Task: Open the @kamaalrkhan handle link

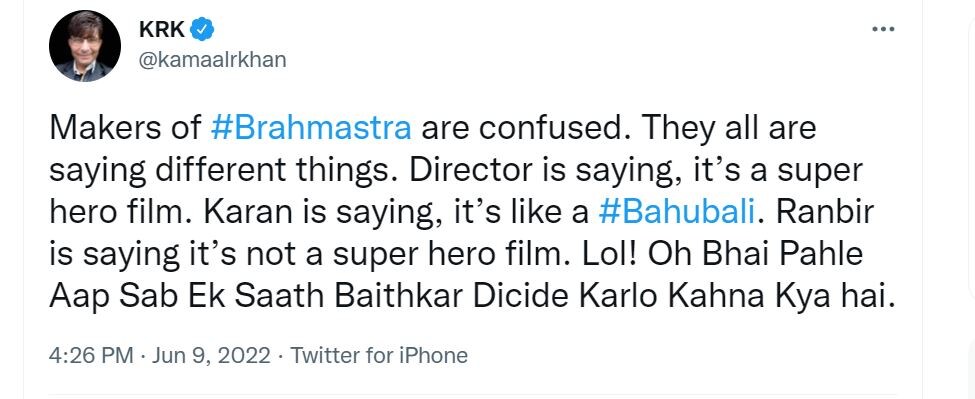Action: [x=213, y=60]
